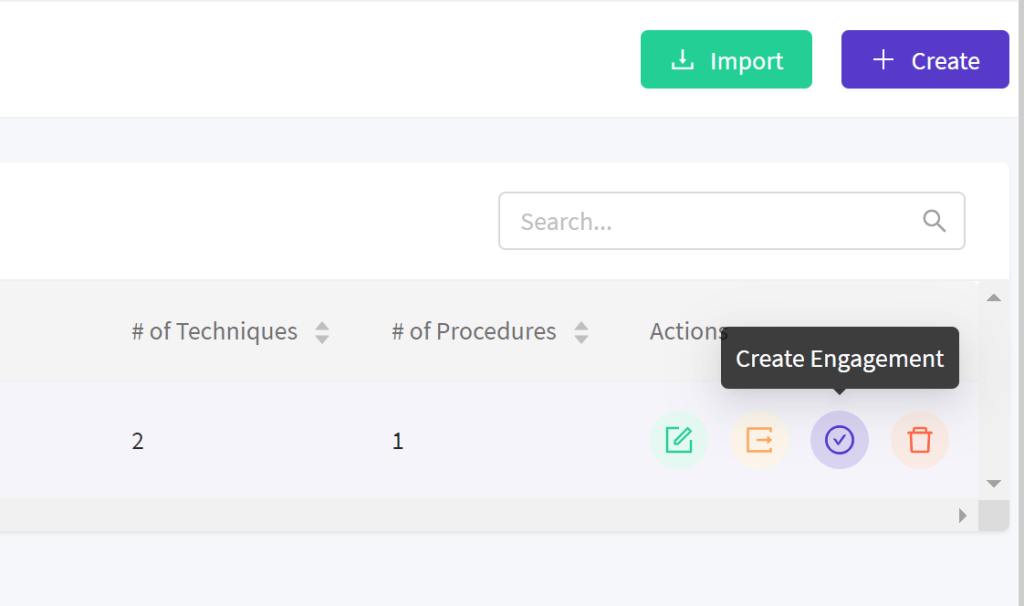Select the procedures count cell showing 1
The image size is (1024, 606).
click(398, 441)
